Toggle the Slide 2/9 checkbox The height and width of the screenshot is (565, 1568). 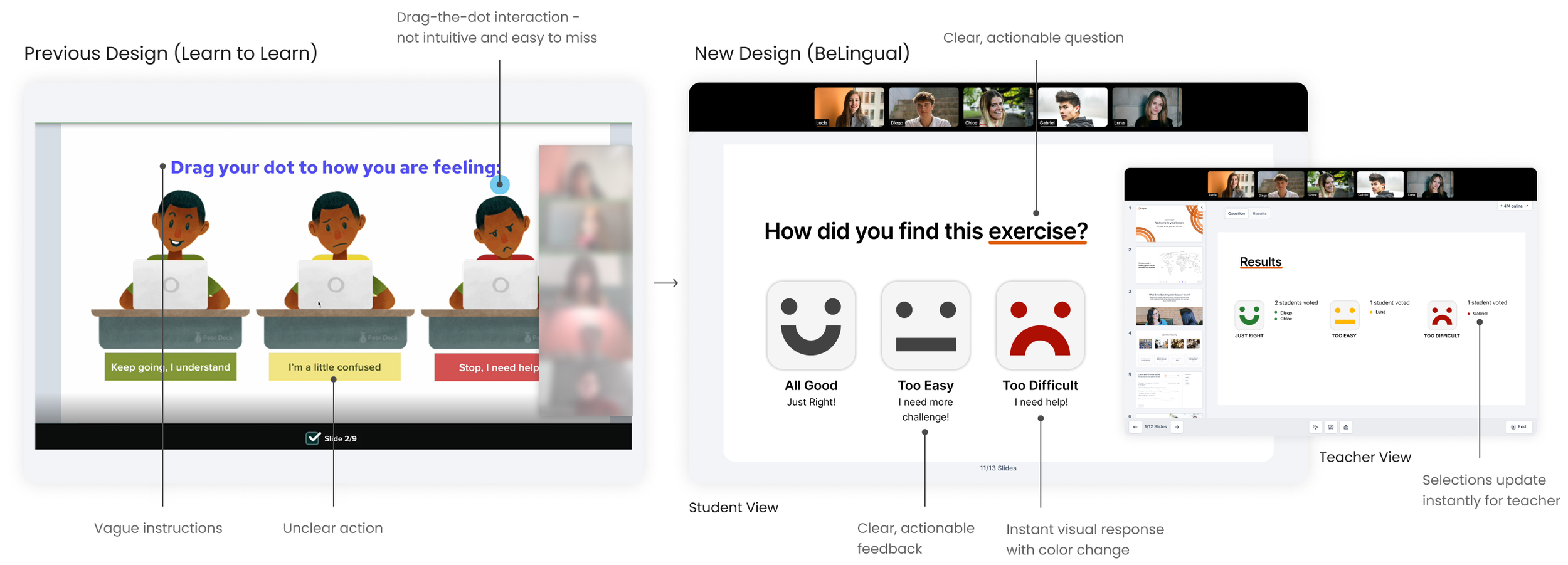point(313,438)
